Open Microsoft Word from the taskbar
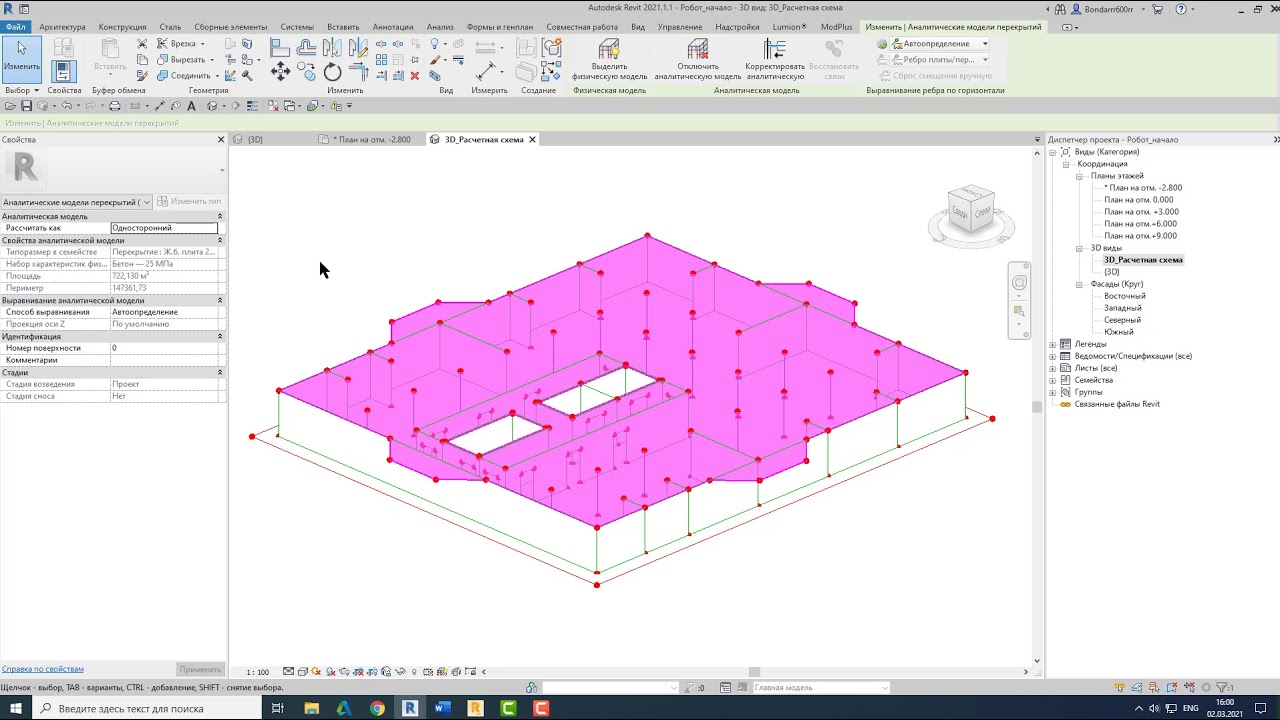Screen dimensions: 1280x720 (442, 708)
